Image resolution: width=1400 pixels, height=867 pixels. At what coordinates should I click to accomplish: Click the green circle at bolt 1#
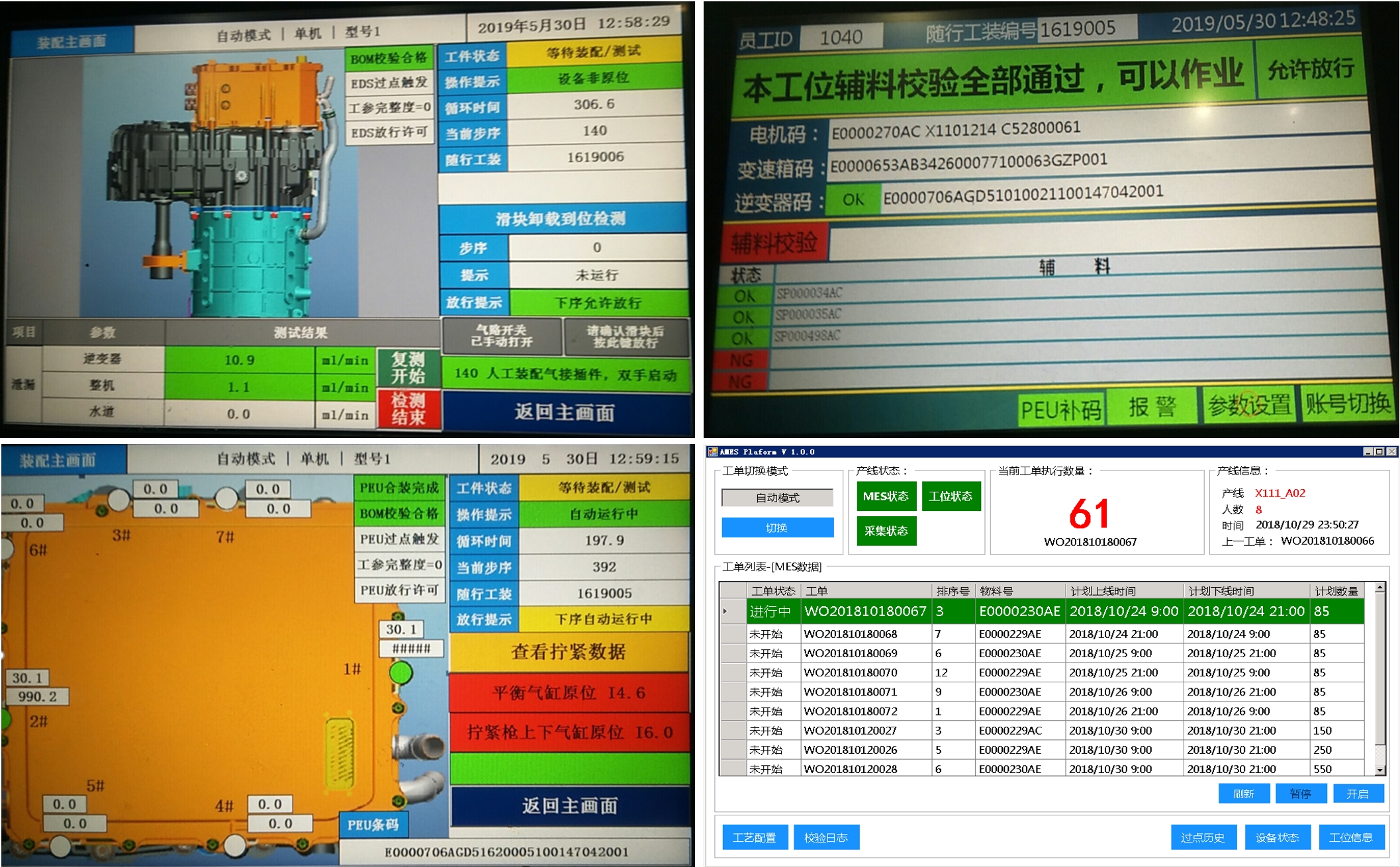coord(400,673)
